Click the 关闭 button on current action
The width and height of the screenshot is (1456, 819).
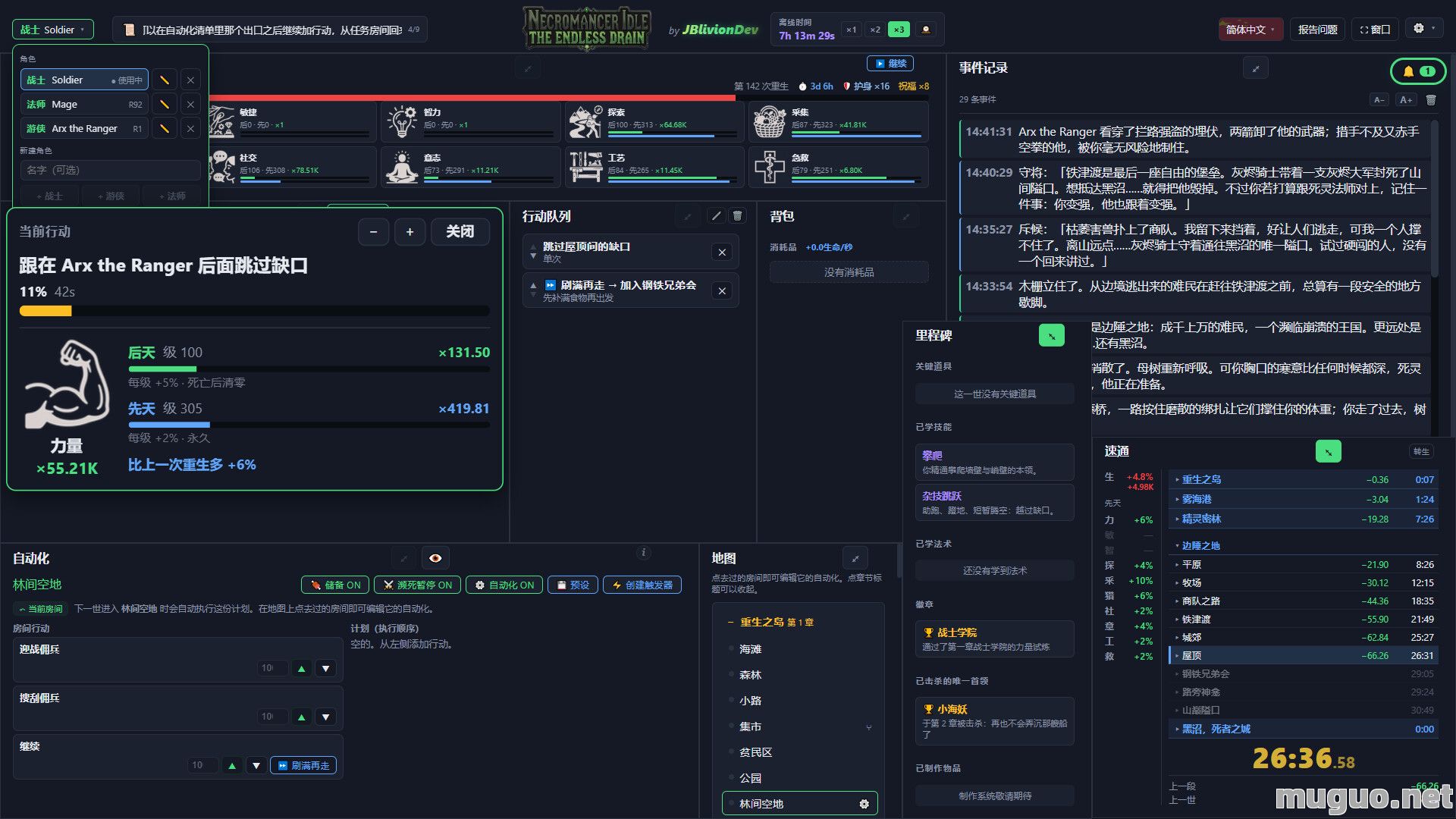[460, 231]
